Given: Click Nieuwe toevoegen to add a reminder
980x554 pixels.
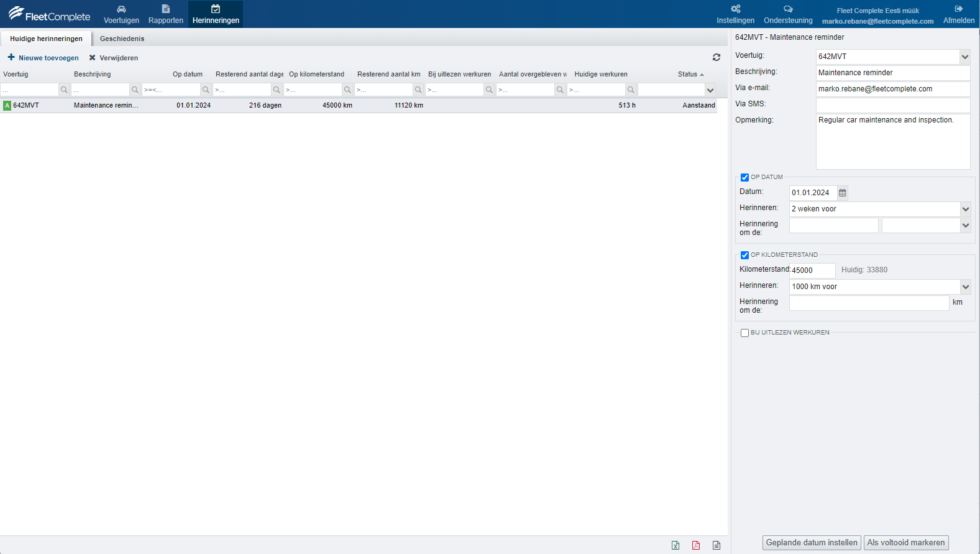Looking at the screenshot, I should (x=43, y=58).
